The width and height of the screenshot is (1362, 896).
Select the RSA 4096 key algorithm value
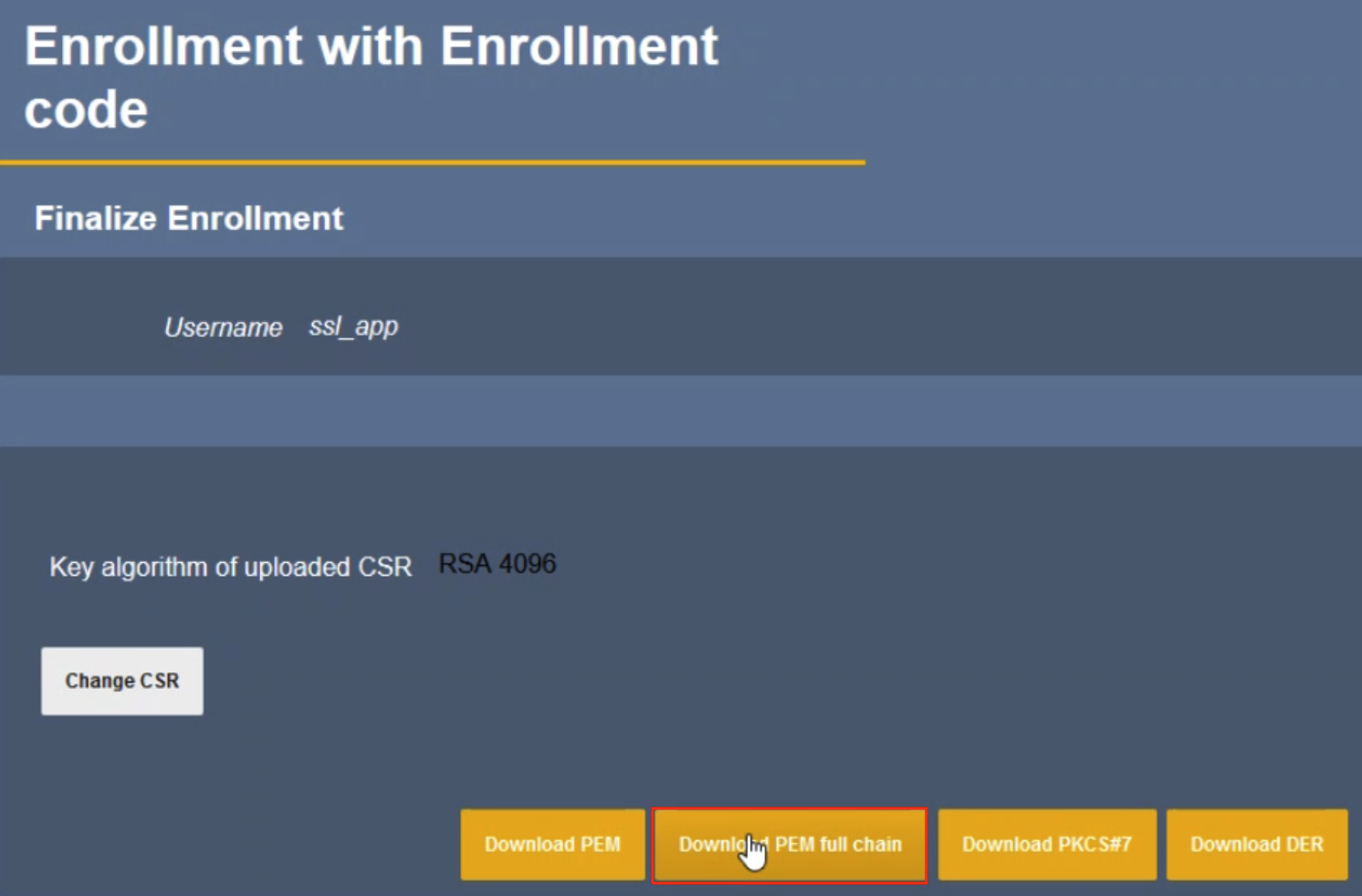(497, 564)
